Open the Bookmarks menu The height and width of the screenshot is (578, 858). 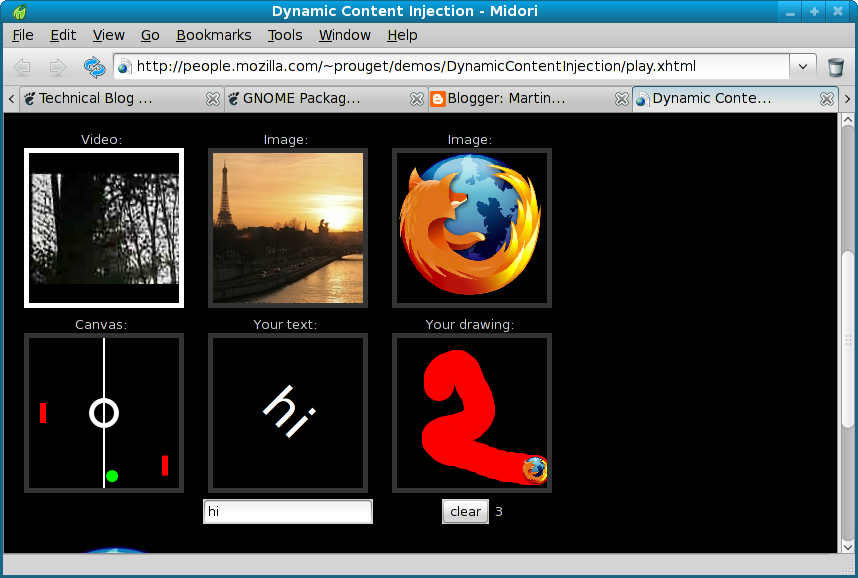pyautogui.click(x=213, y=35)
